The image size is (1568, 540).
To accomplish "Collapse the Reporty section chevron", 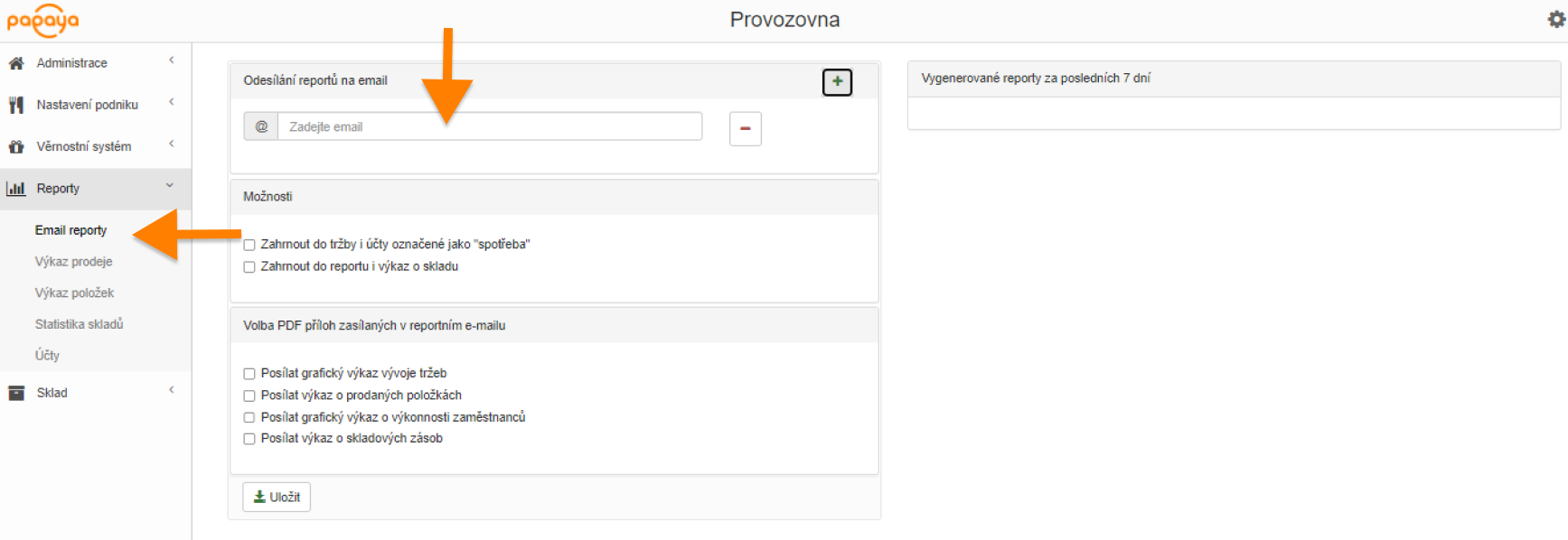I will click(x=170, y=186).
